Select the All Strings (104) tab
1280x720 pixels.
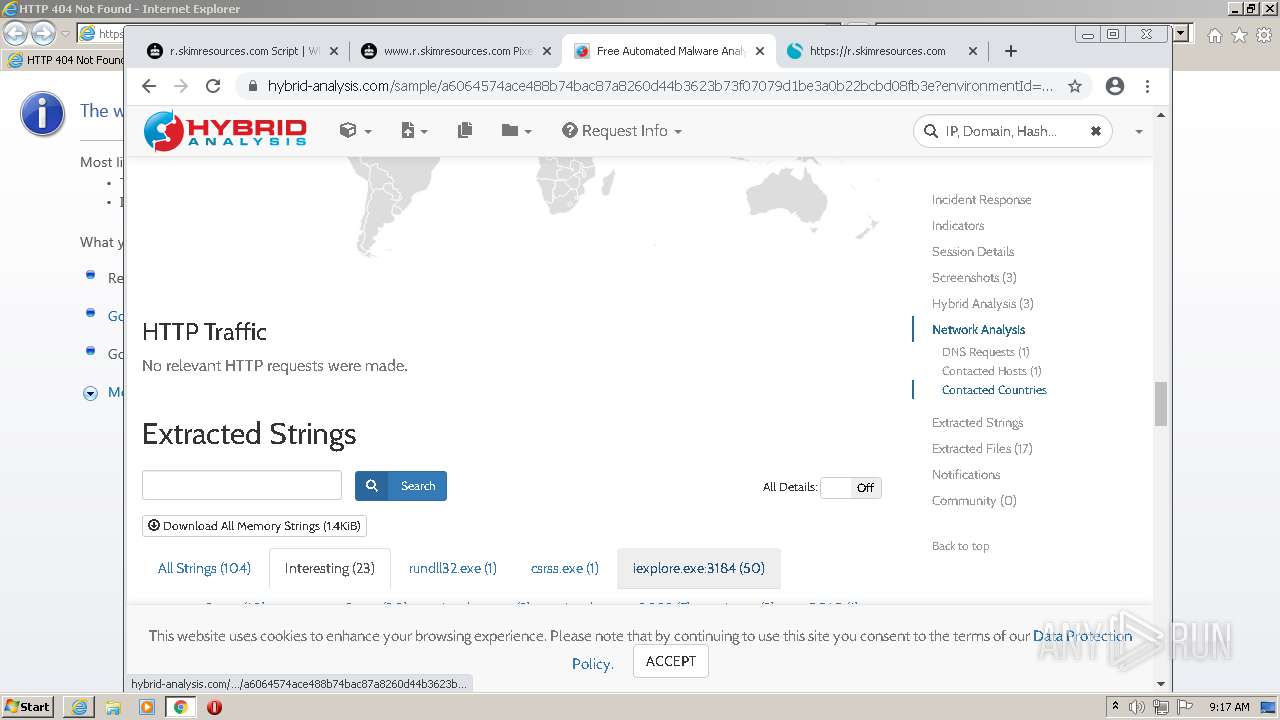(x=204, y=568)
